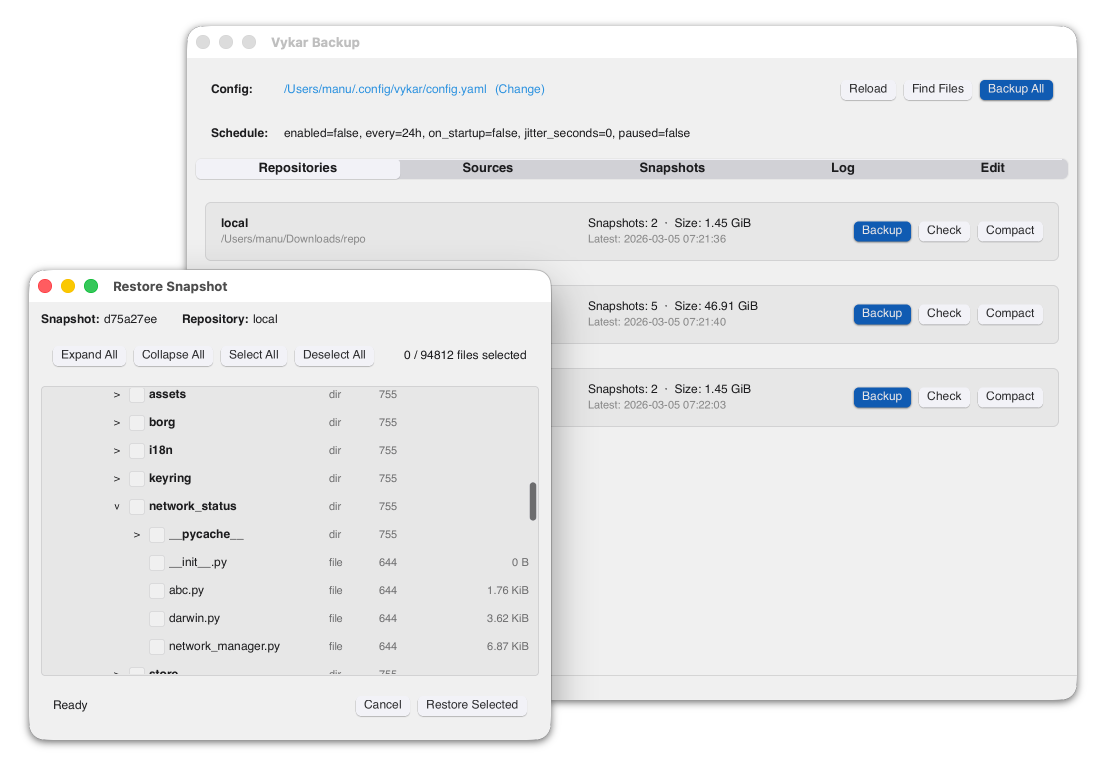Switch to the Sources tab
This screenshot has width=1108, height=773.
(487, 168)
